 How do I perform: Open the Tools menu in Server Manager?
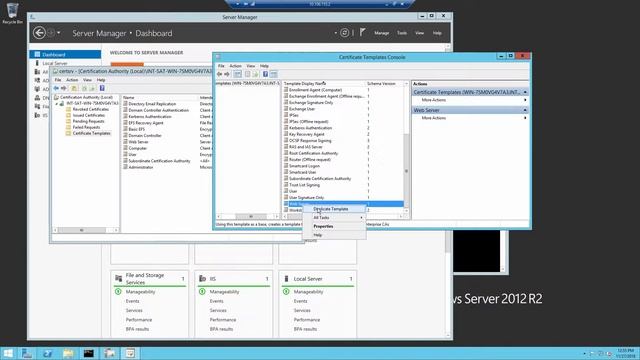click(x=402, y=33)
